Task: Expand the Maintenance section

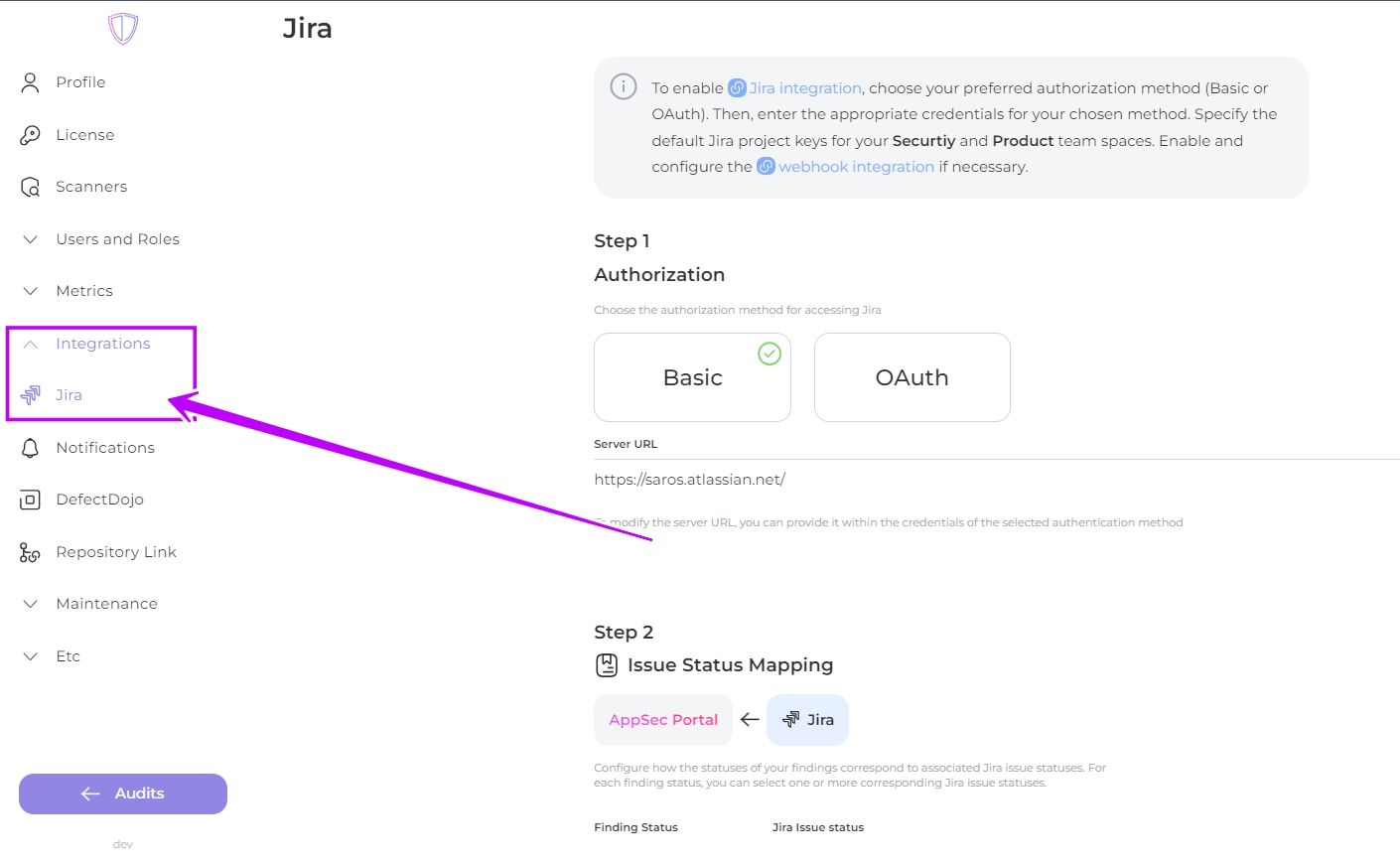Action: (x=106, y=604)
